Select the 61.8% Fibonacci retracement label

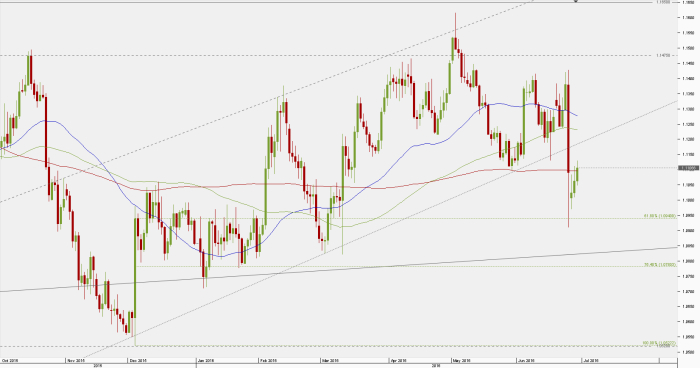point(660,216)
